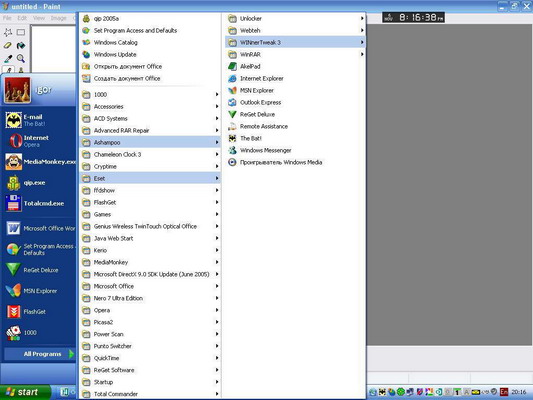Open Microsoft Office folder
Viewport: 533px width, 400px height.
150,286
